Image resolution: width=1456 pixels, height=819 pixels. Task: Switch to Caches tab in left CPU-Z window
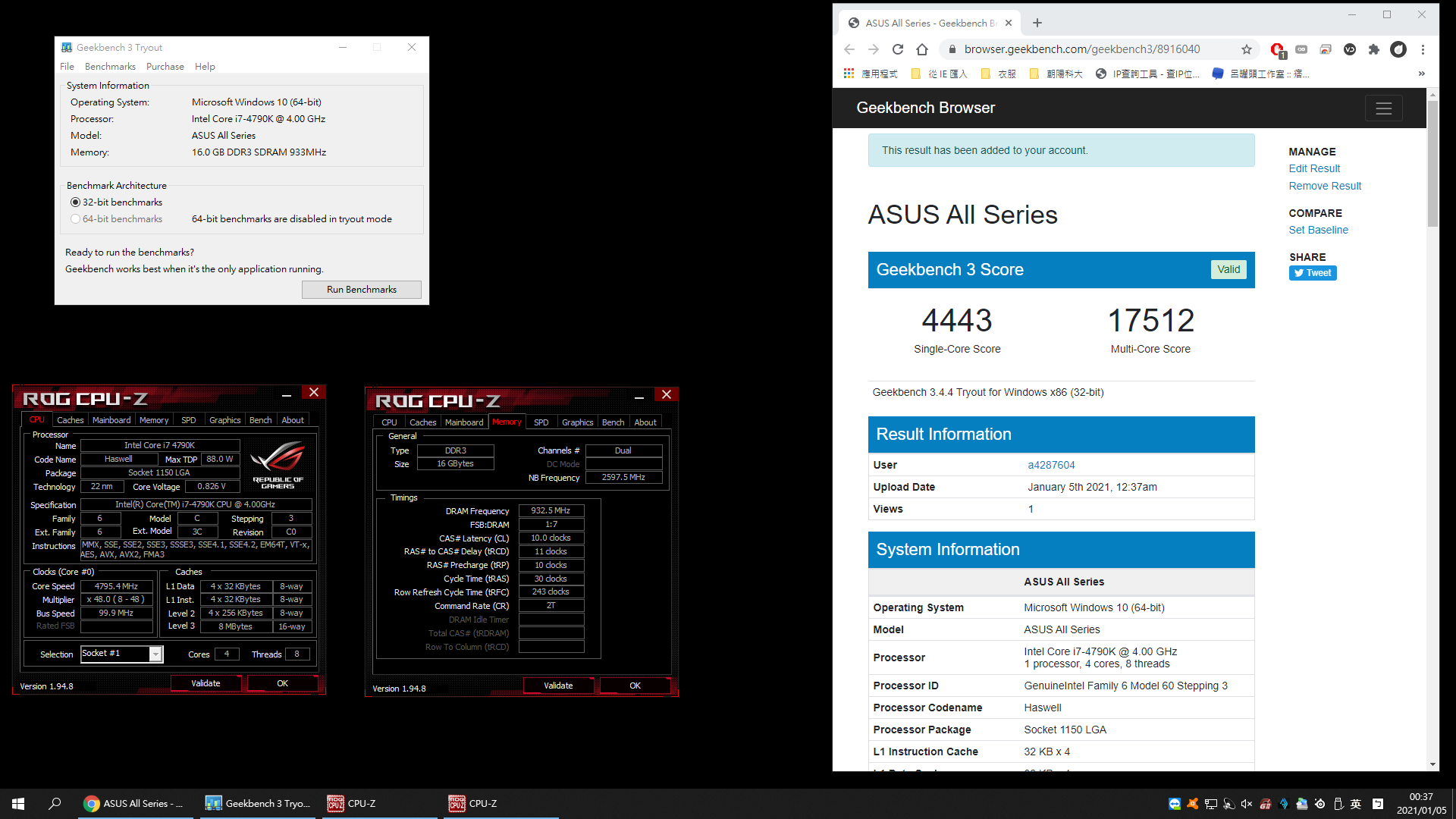tap(71, 420)
